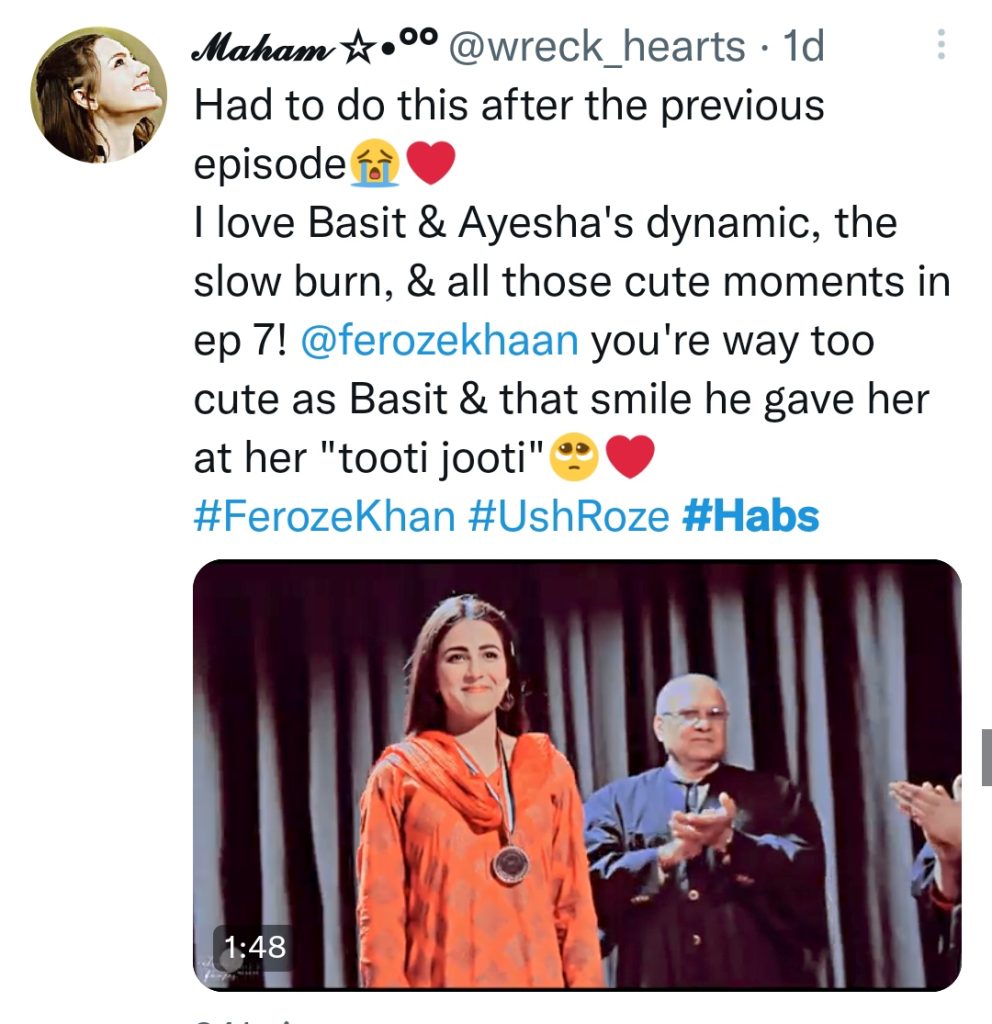Open Maham's profile picture avatar
Viewport: 992px width, 1024px height.
98,95
